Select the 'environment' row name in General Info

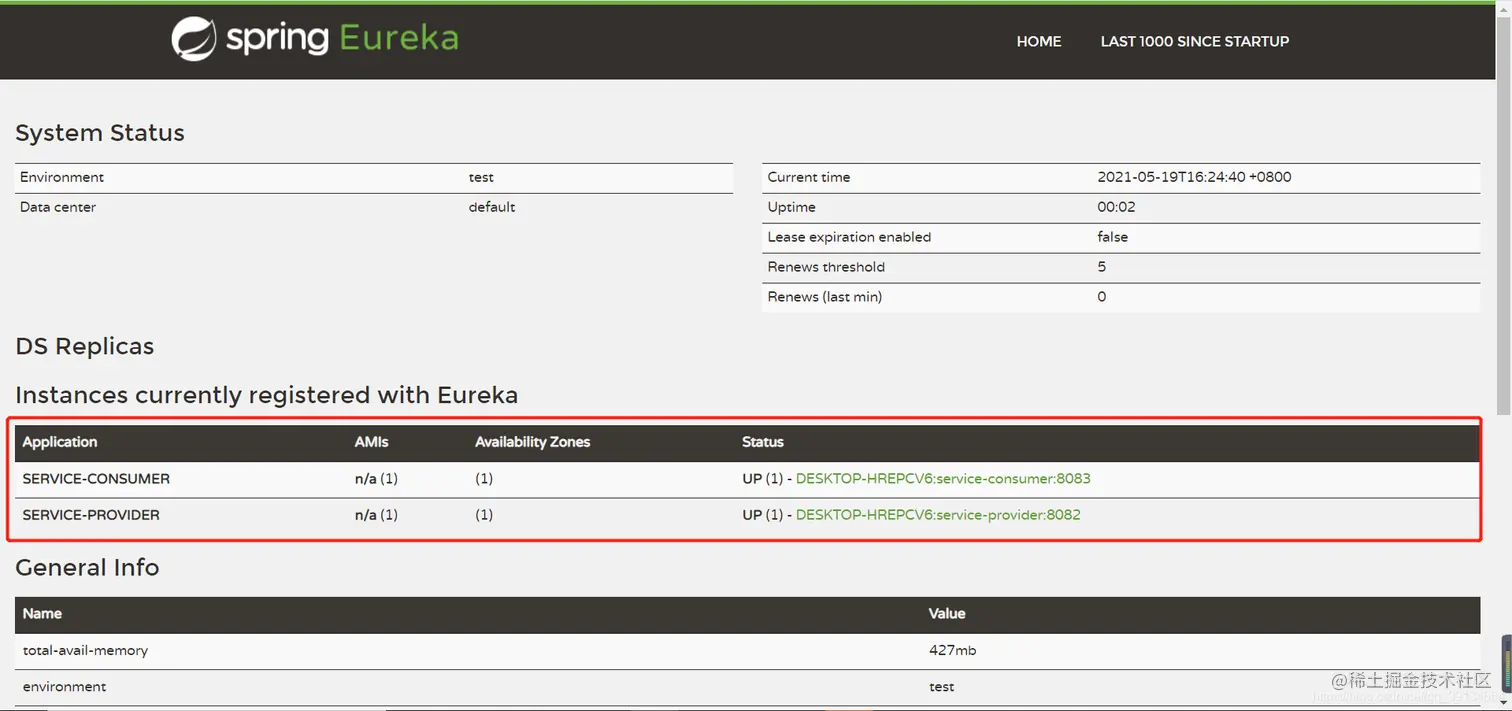[x=64, y=687]
